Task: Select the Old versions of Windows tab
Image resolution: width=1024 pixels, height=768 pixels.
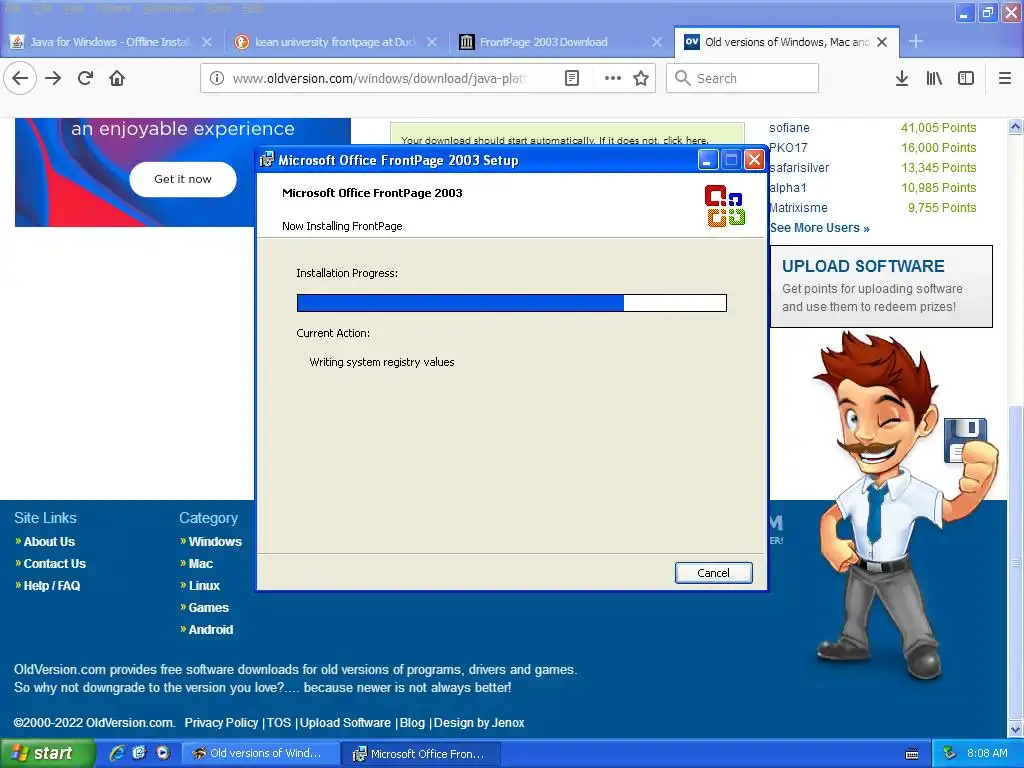Action: (786, 42)
